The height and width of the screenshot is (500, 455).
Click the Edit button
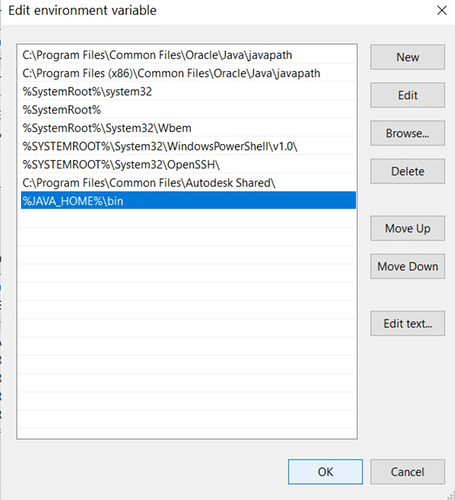pos(407,95)
